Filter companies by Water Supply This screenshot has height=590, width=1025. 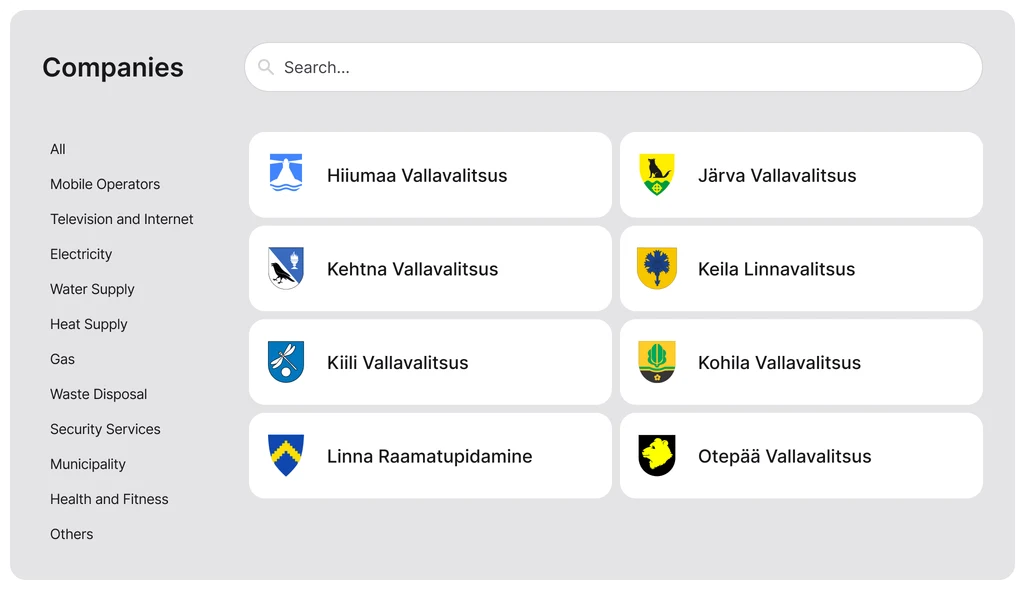click(92, 289)
